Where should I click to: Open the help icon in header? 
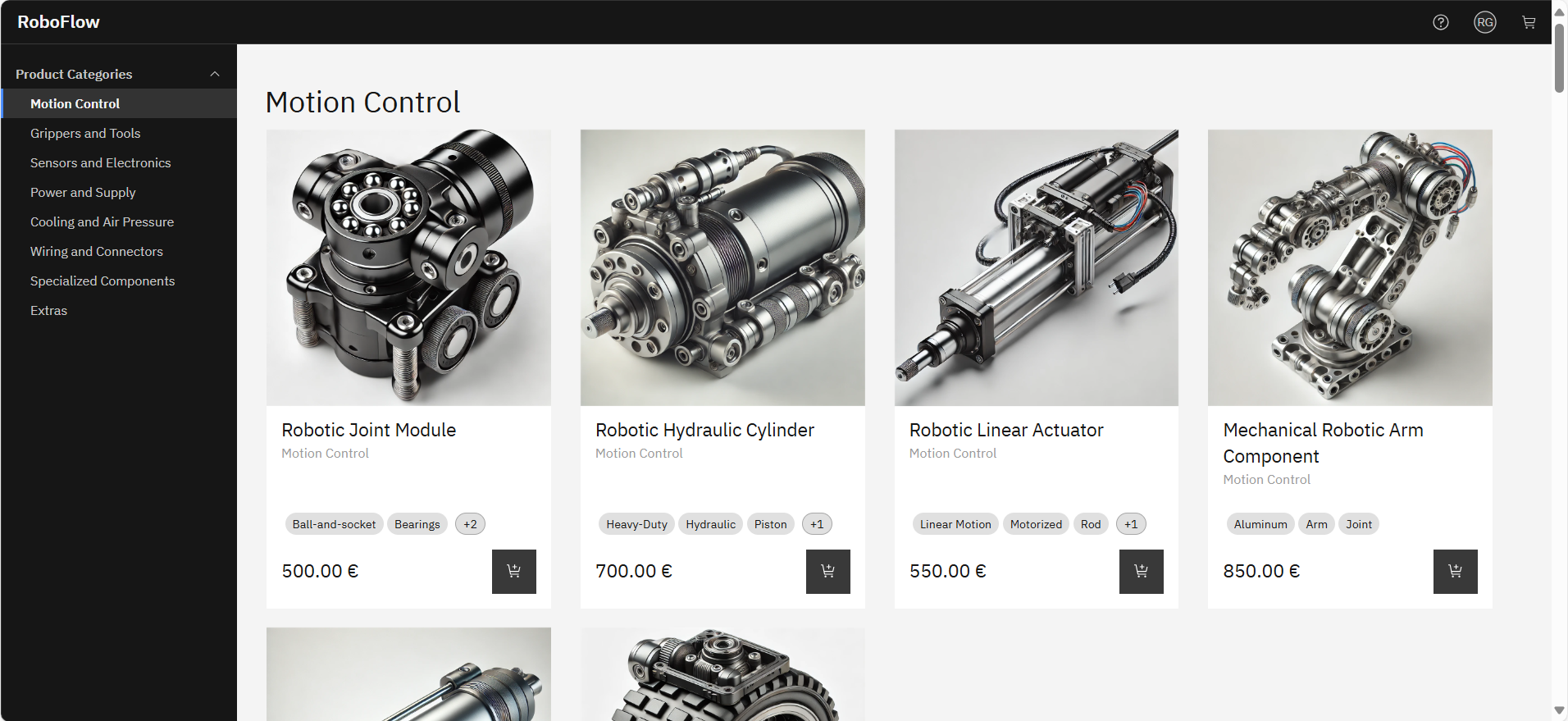(1441, 22)
